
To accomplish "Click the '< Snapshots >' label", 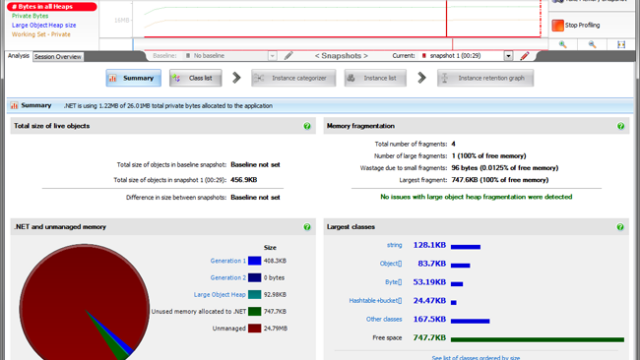I will pos(341,56).
